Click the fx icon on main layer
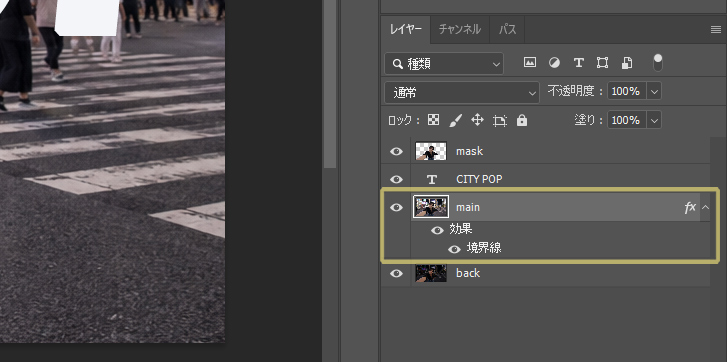Screen dimensions: 727x362 [x=690, y=207]
